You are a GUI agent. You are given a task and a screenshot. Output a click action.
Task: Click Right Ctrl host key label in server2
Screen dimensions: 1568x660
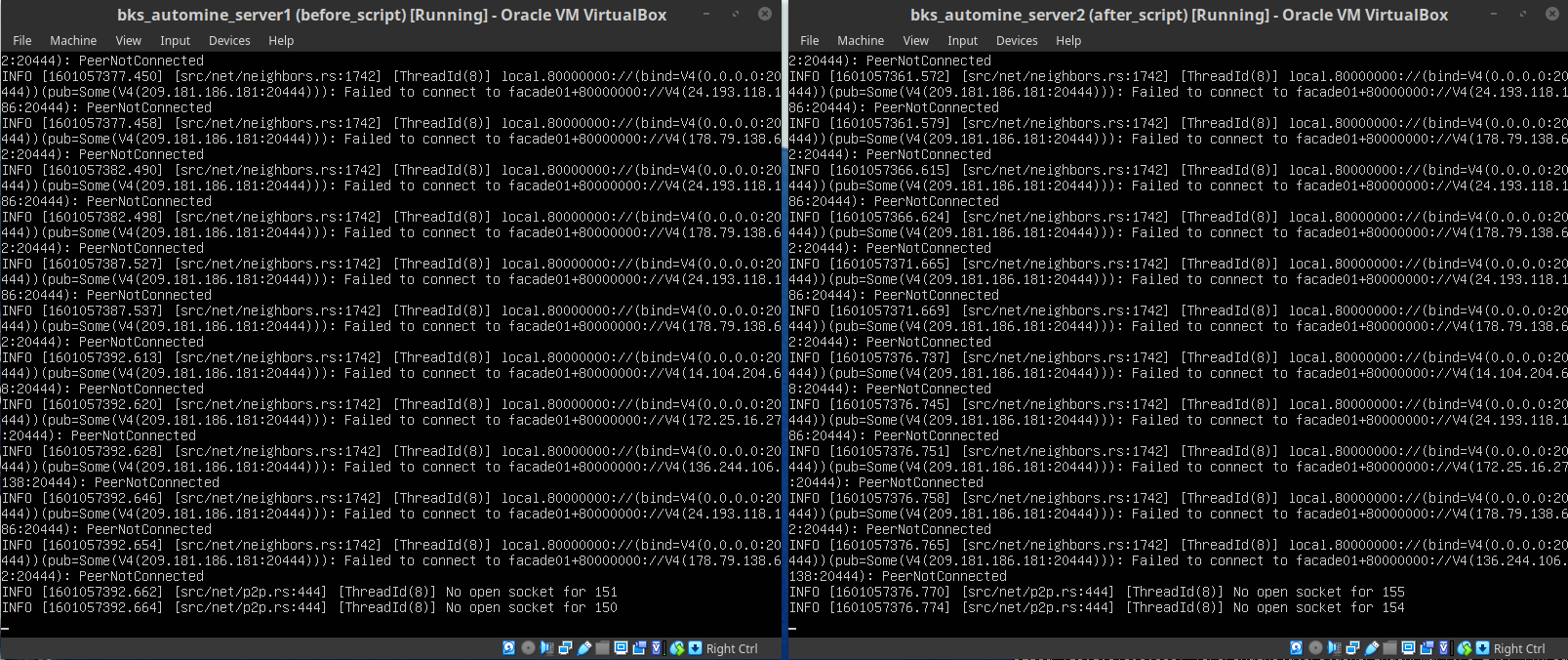(x=1519, y=648)
